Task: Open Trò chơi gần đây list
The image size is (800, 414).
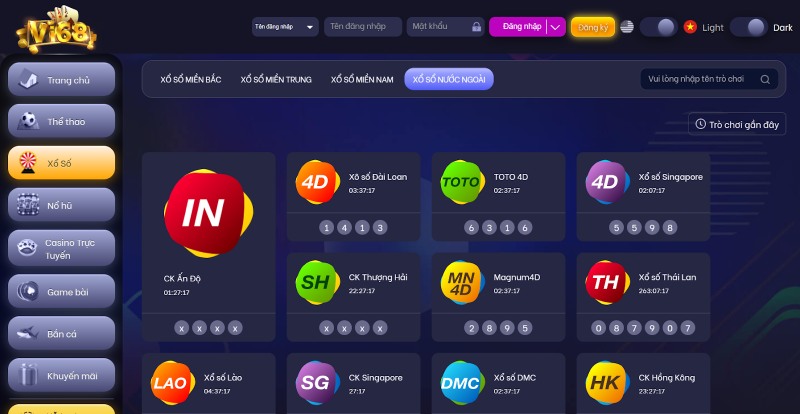Action: 737,124
